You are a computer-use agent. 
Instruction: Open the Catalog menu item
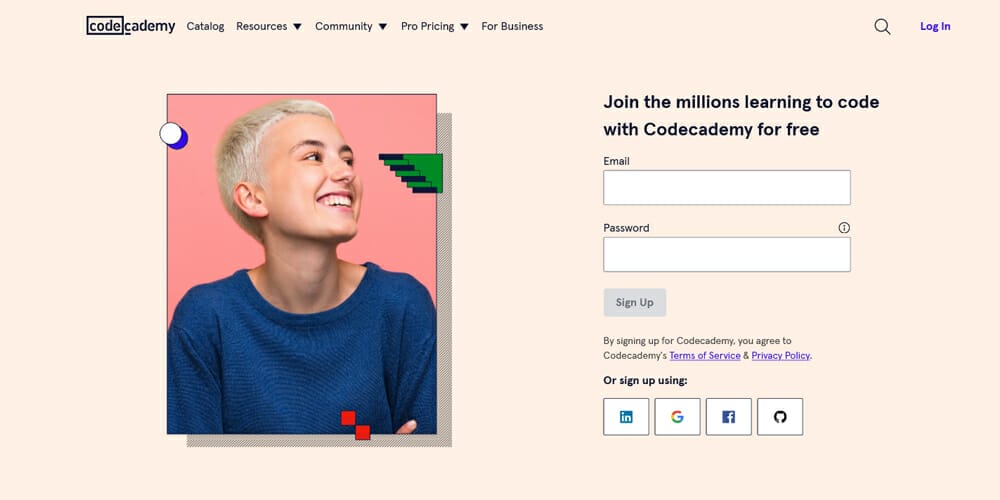pos(205,27)
